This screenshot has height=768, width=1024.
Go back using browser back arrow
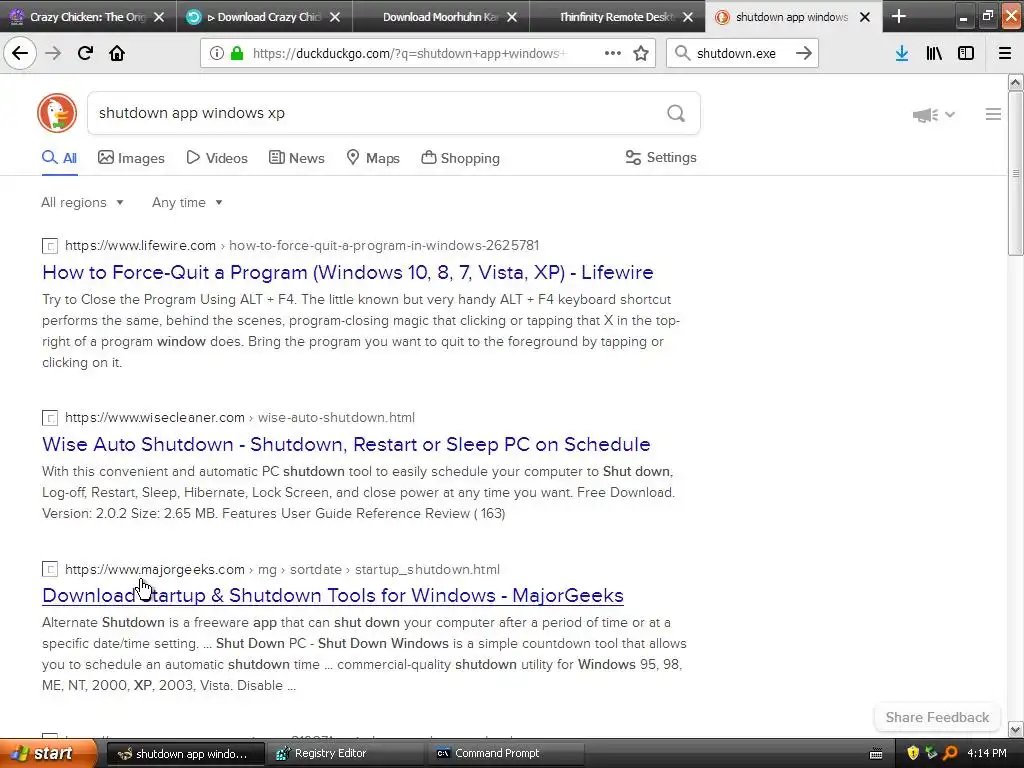[20, 53]
